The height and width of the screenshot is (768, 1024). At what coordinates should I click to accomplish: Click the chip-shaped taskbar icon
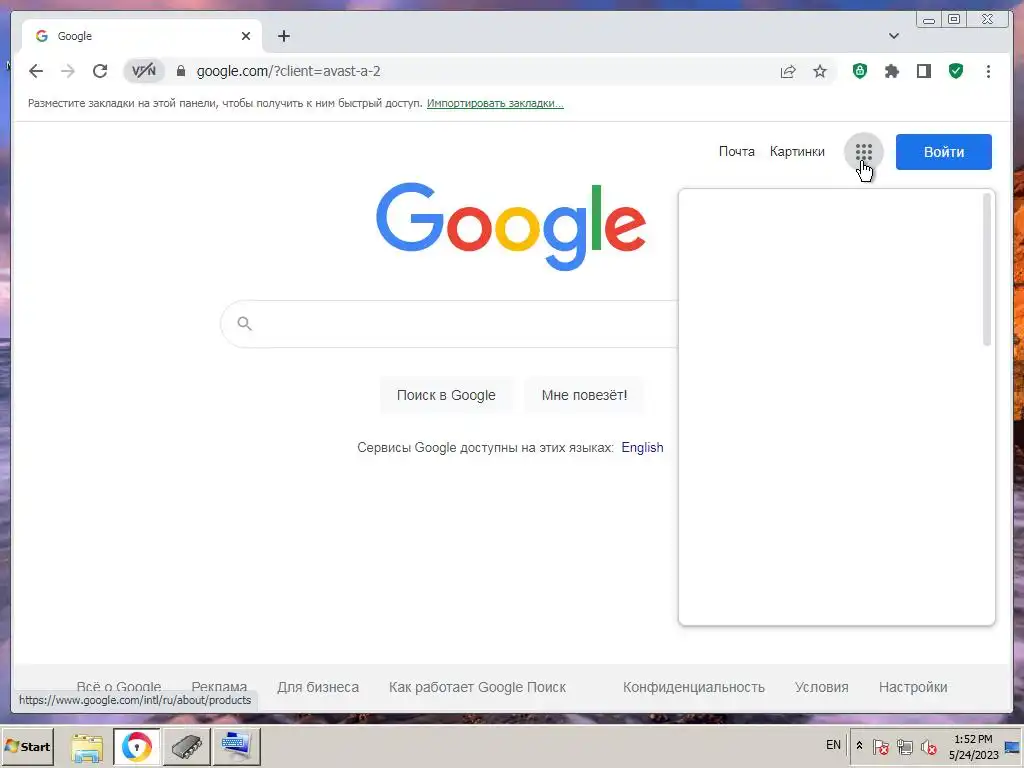[186, 746]
